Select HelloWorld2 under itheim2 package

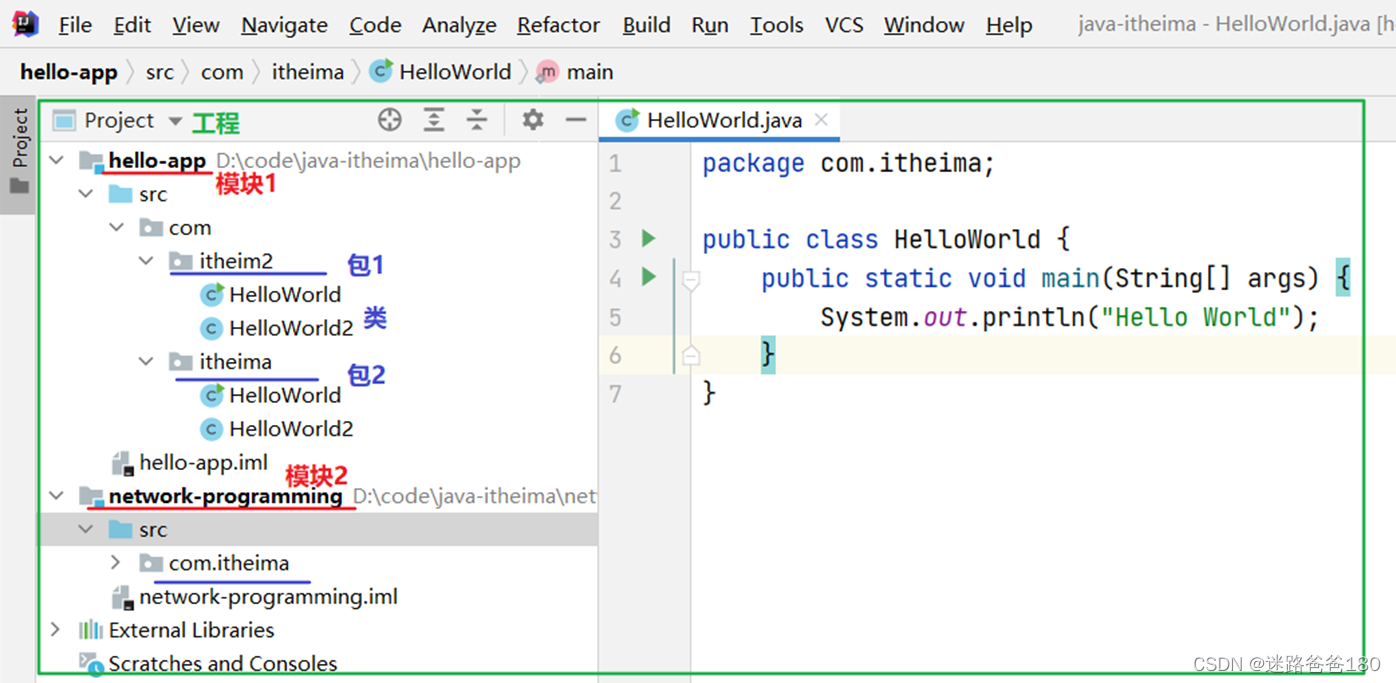[291, 328]
